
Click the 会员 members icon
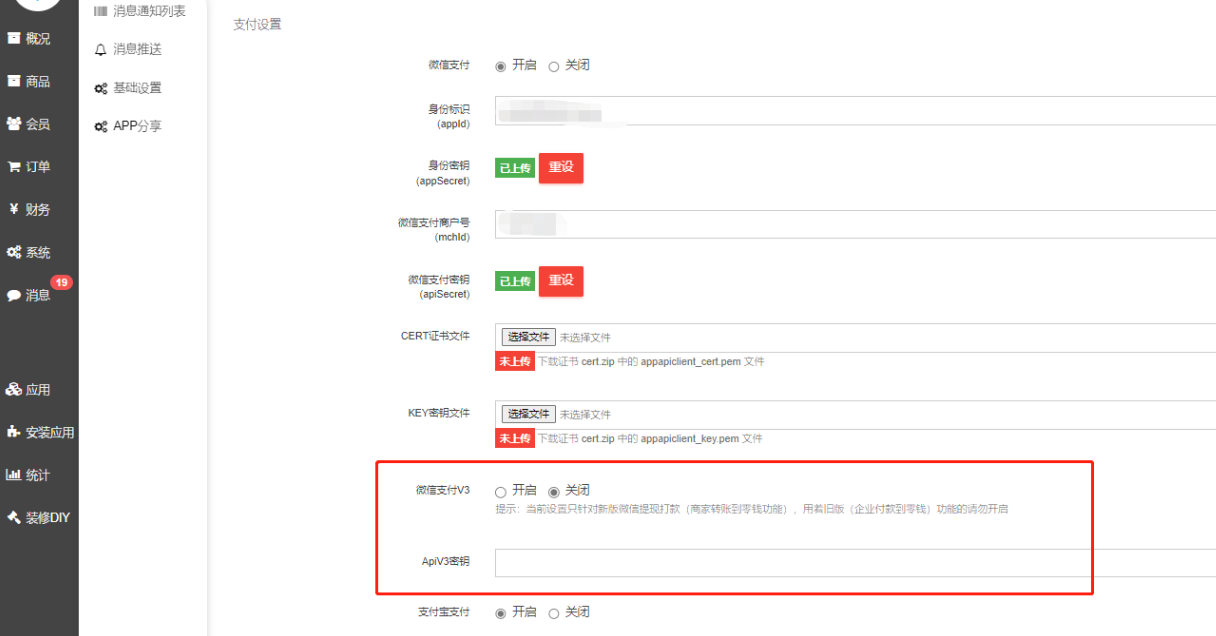coord(14,124)
